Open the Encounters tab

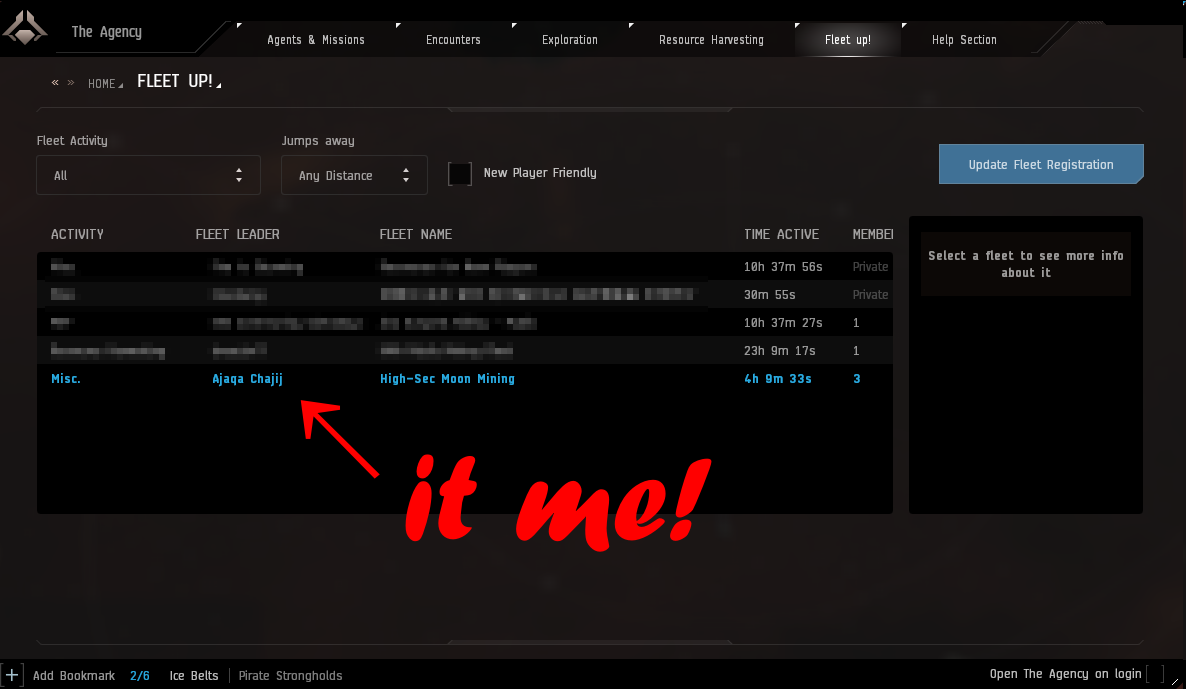coord(453,40)
